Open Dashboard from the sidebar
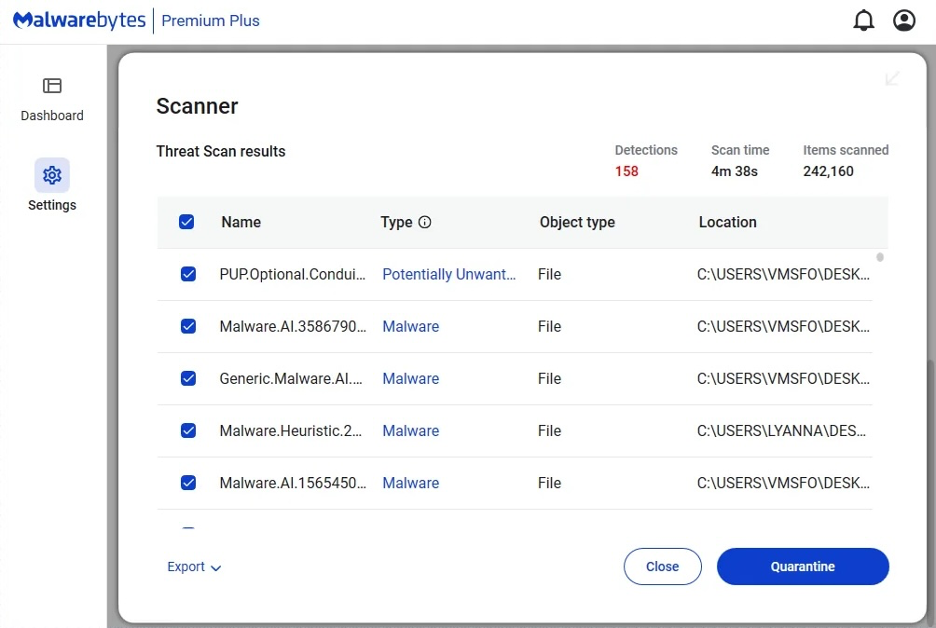The height and width of the screenshot is (628, 936). coord(52,100)
